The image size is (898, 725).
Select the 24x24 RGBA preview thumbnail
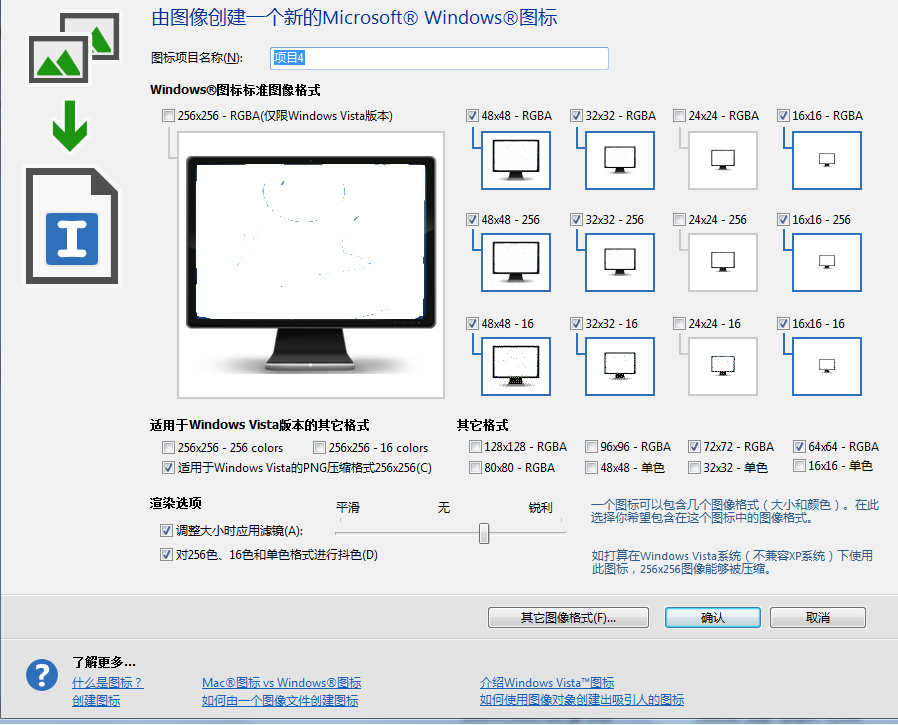pyautogui.click(x=723, y=160)
